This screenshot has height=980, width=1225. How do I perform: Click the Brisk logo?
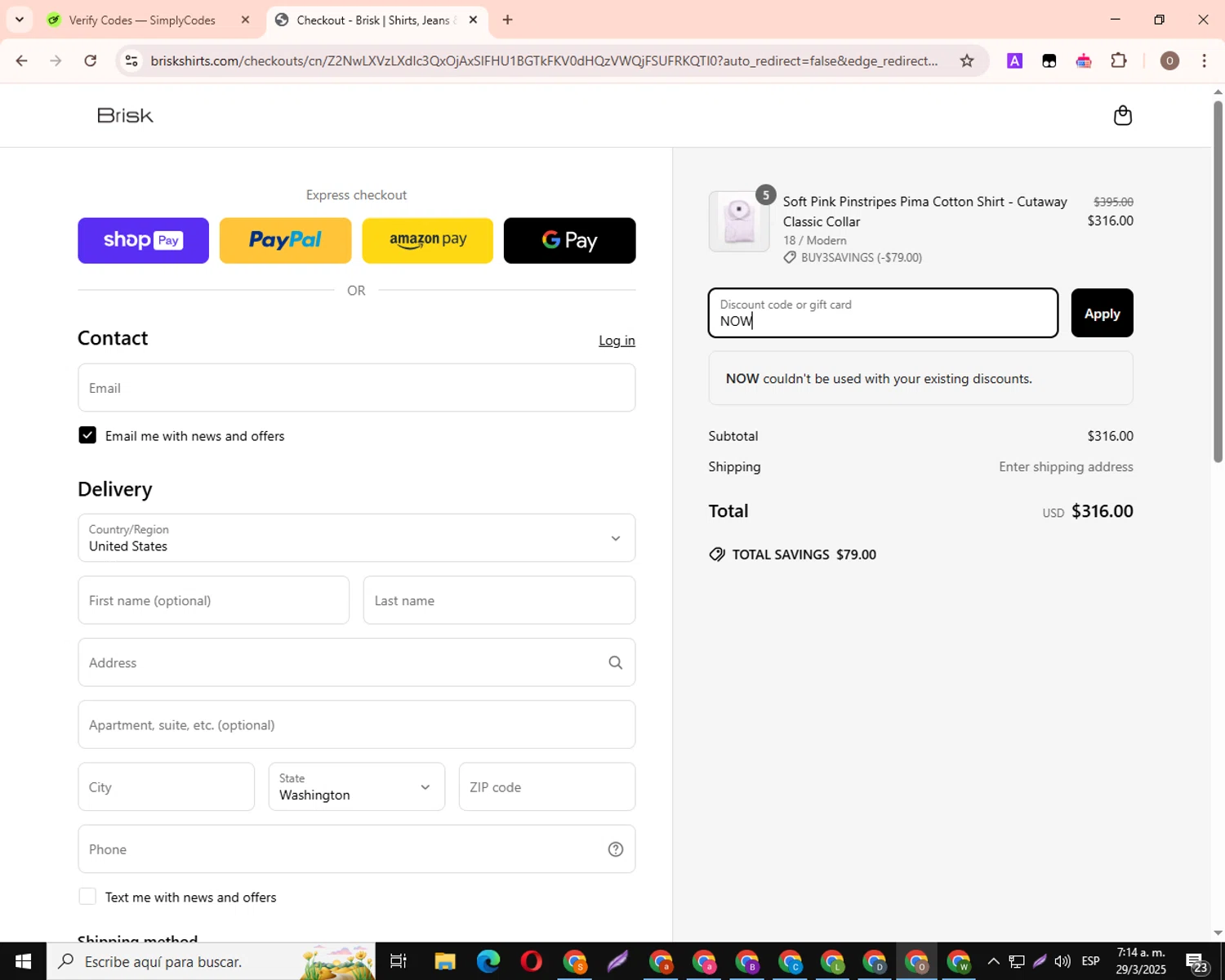click(125, 115)
